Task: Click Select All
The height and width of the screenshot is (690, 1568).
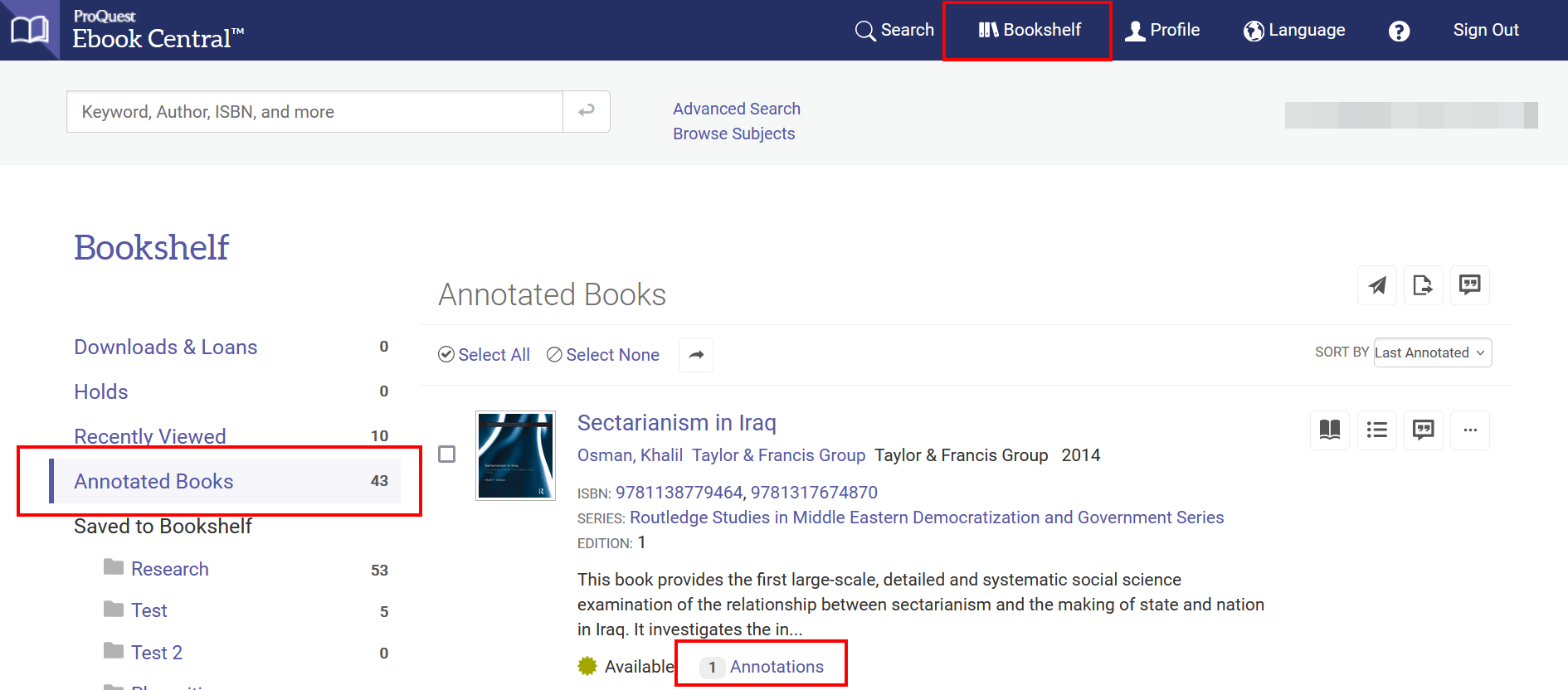Action: point(484,355)
